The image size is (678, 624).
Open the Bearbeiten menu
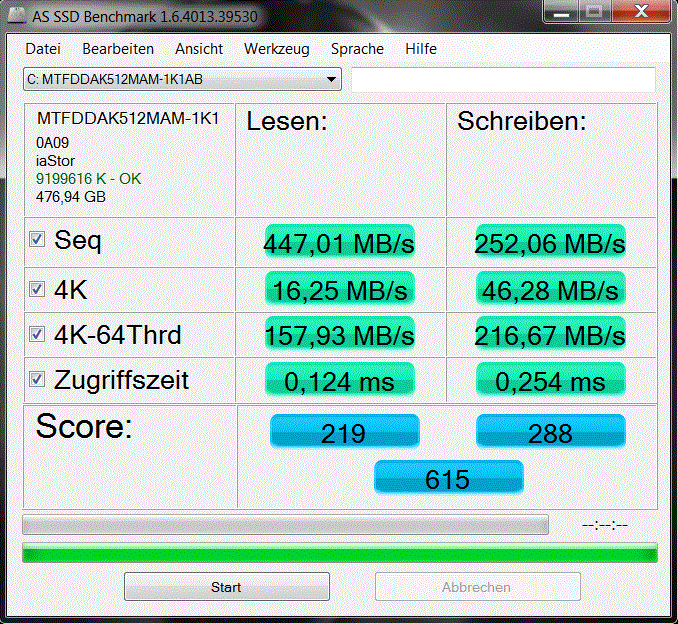118,49
